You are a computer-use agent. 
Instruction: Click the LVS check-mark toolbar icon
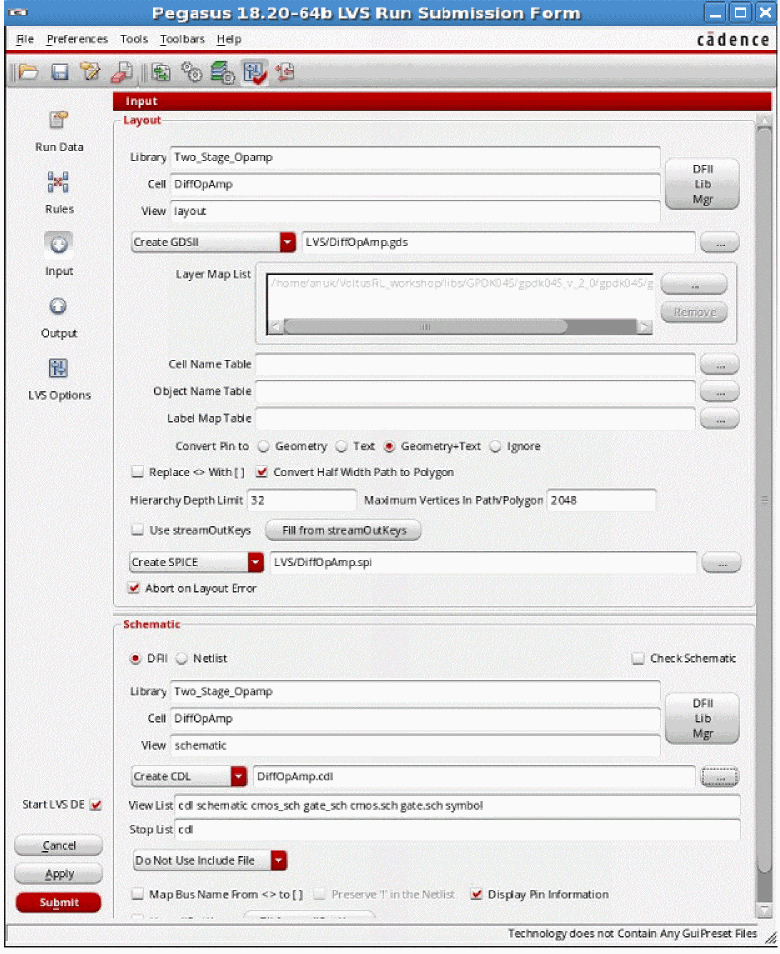[254, 72]
